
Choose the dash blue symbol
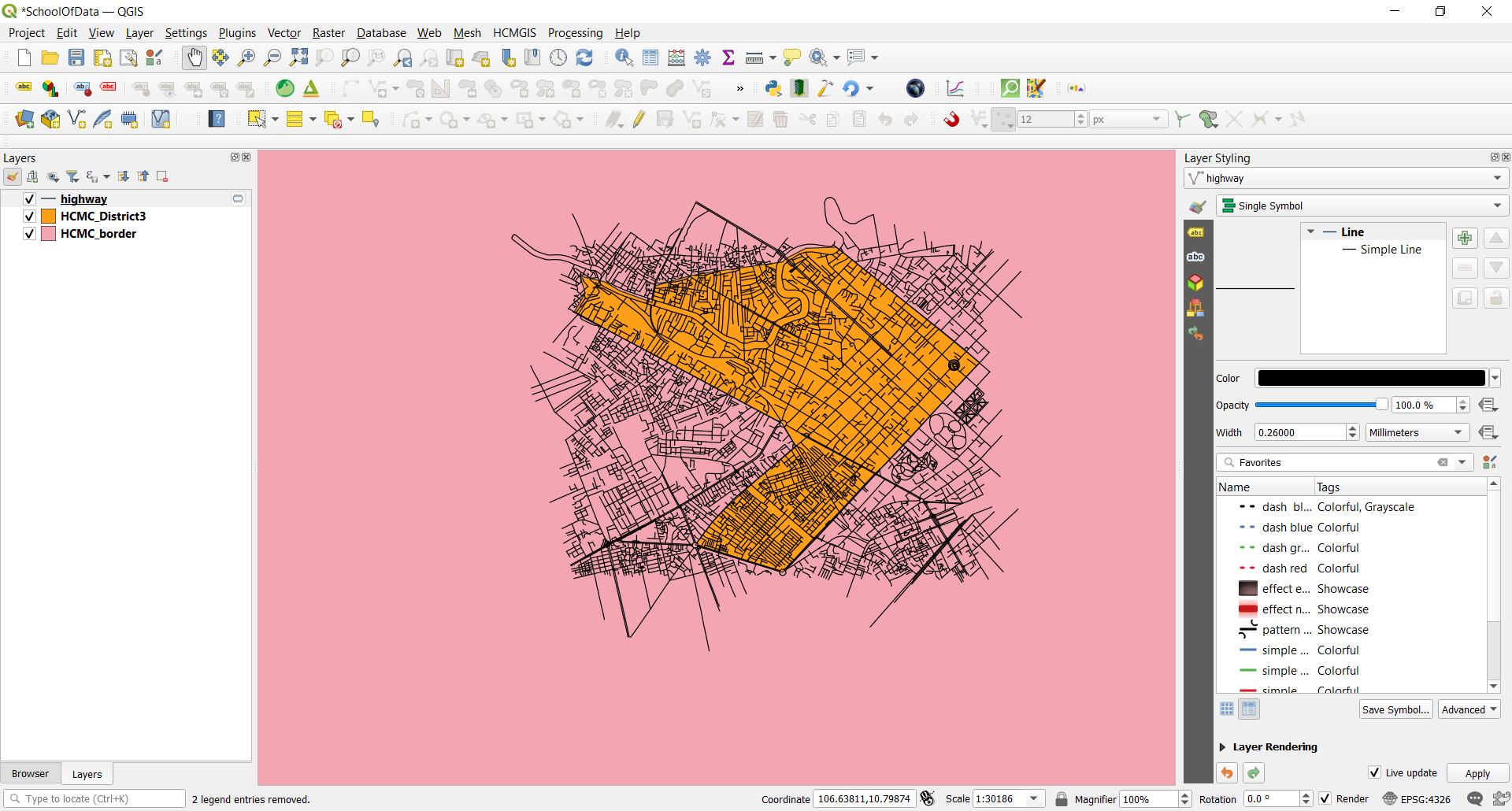click(x=1287, y=528)
